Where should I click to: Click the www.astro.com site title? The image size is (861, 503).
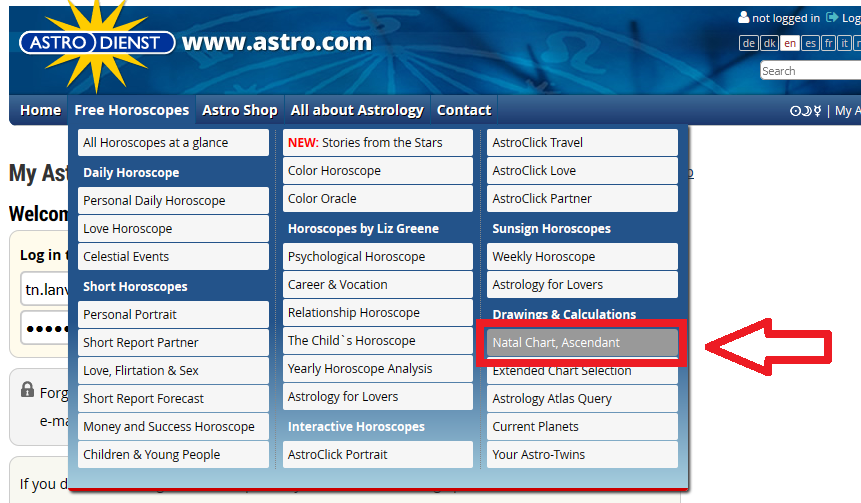(x=277, y=42)
